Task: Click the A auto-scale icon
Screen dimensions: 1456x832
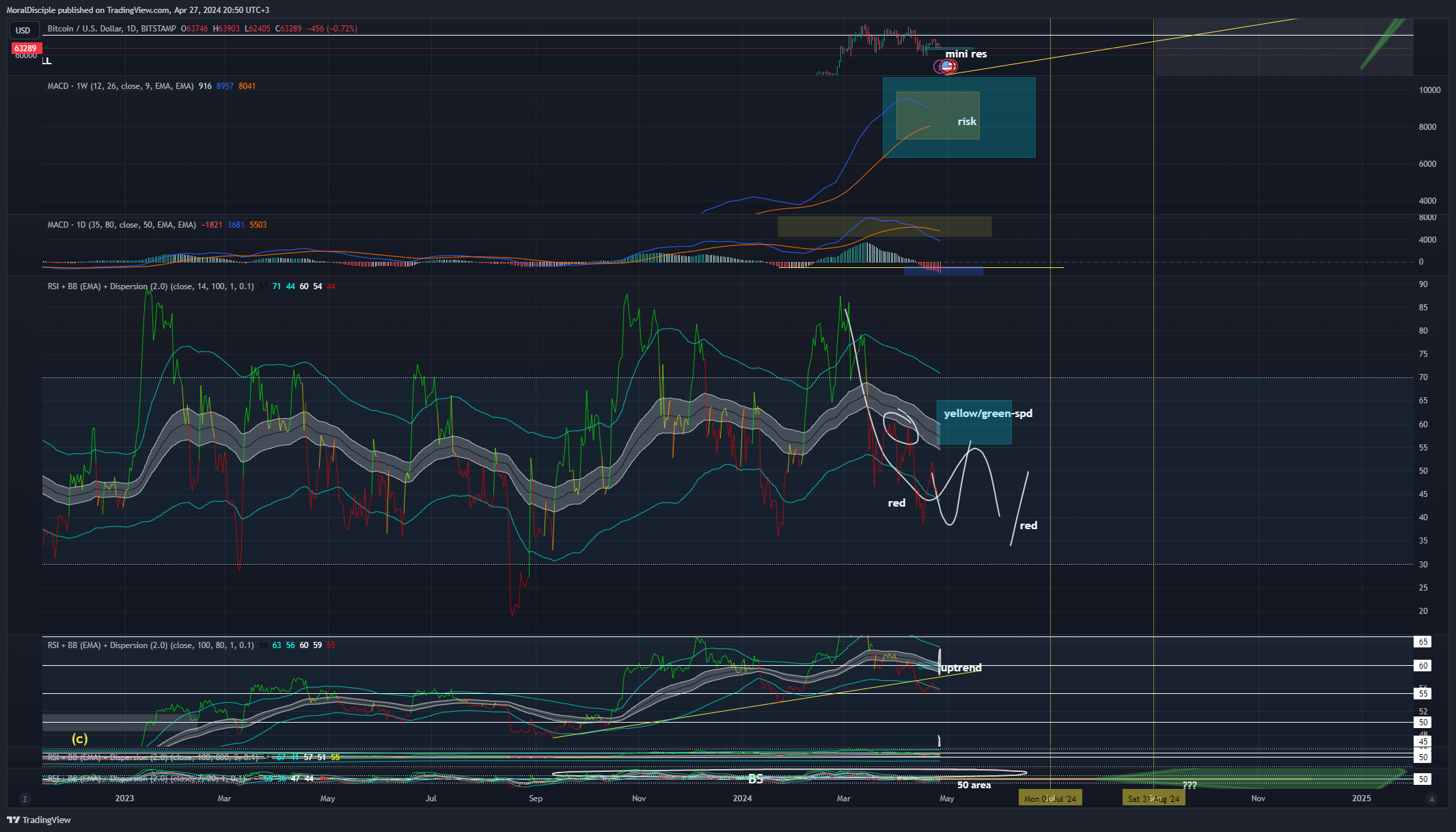Action: [x=1432, y=799]
